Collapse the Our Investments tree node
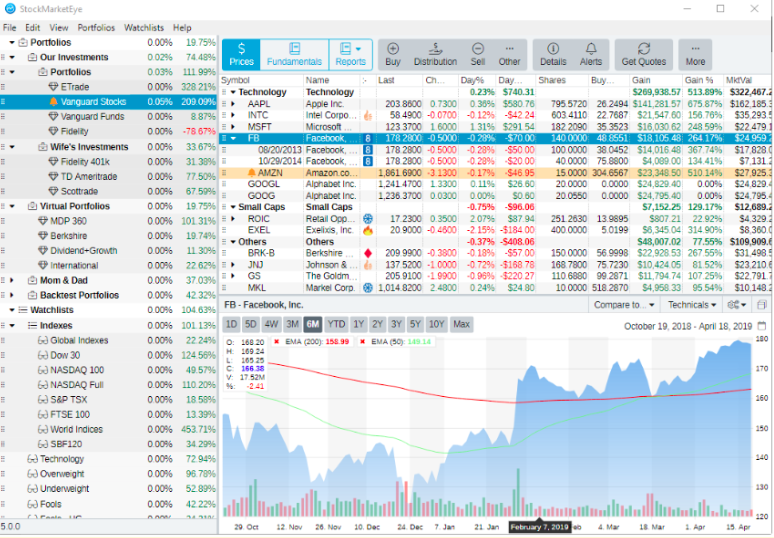This screenshot has height=538, width=774. pos(12,57)
